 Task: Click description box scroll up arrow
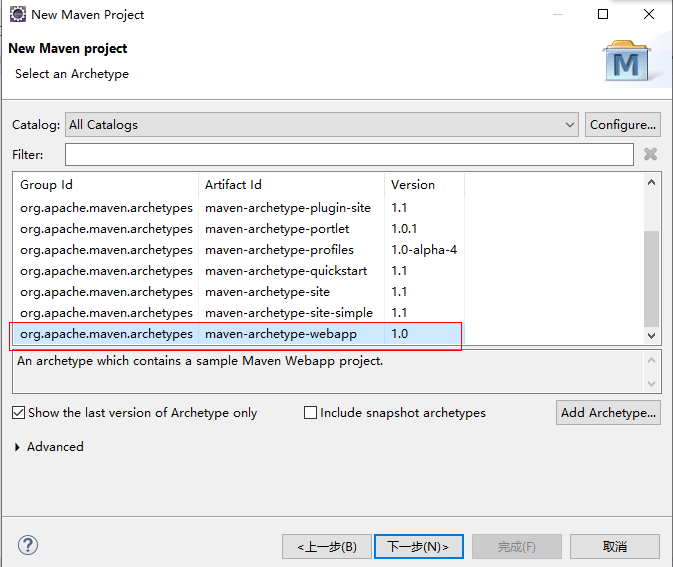pyautogui.click(x=651, y=360)
